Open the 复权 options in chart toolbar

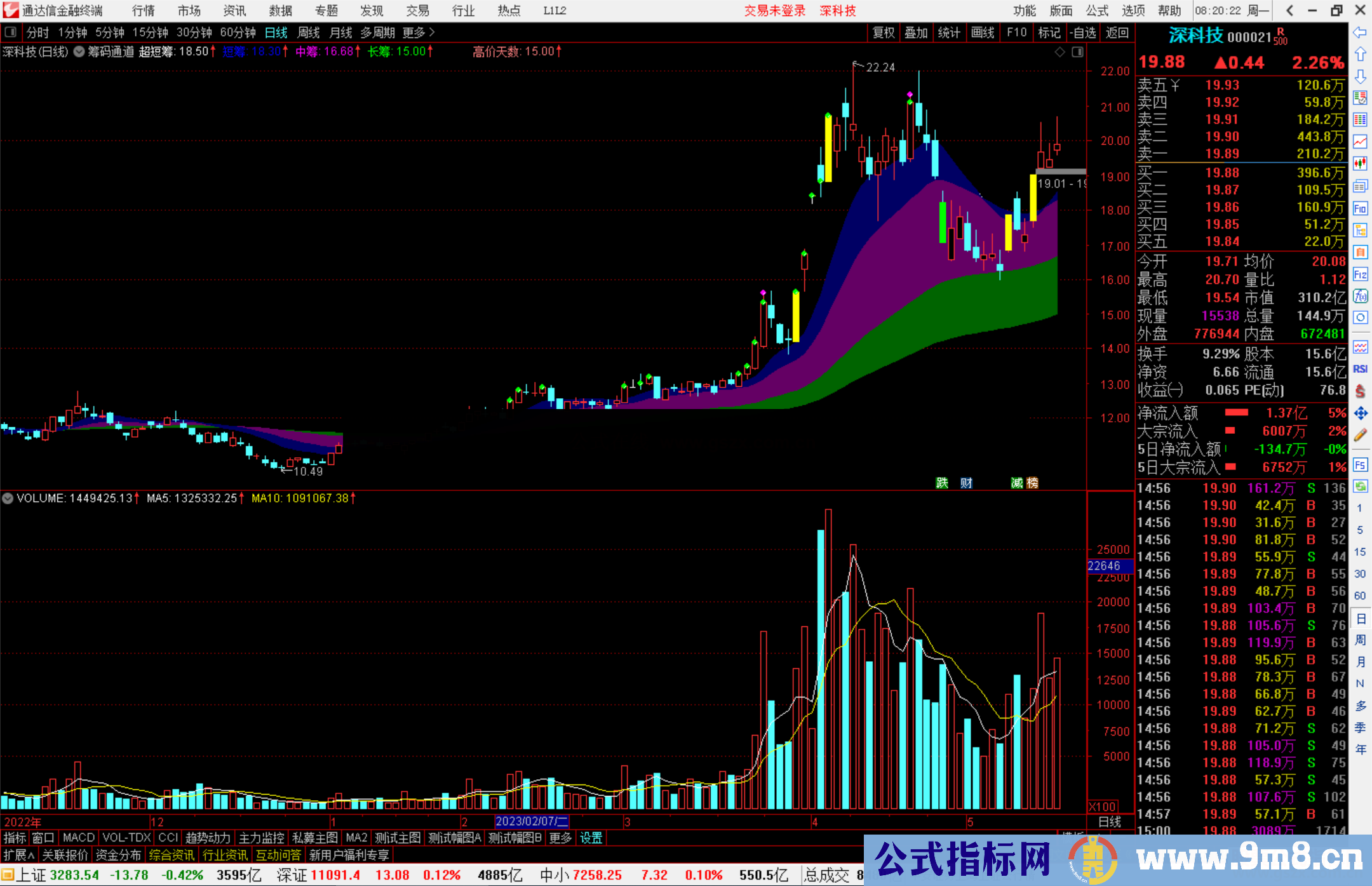pyautogui.click(x=884, y=32)
